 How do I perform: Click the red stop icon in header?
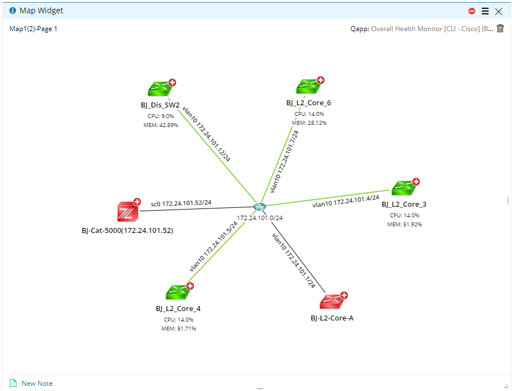coord(472,11)
